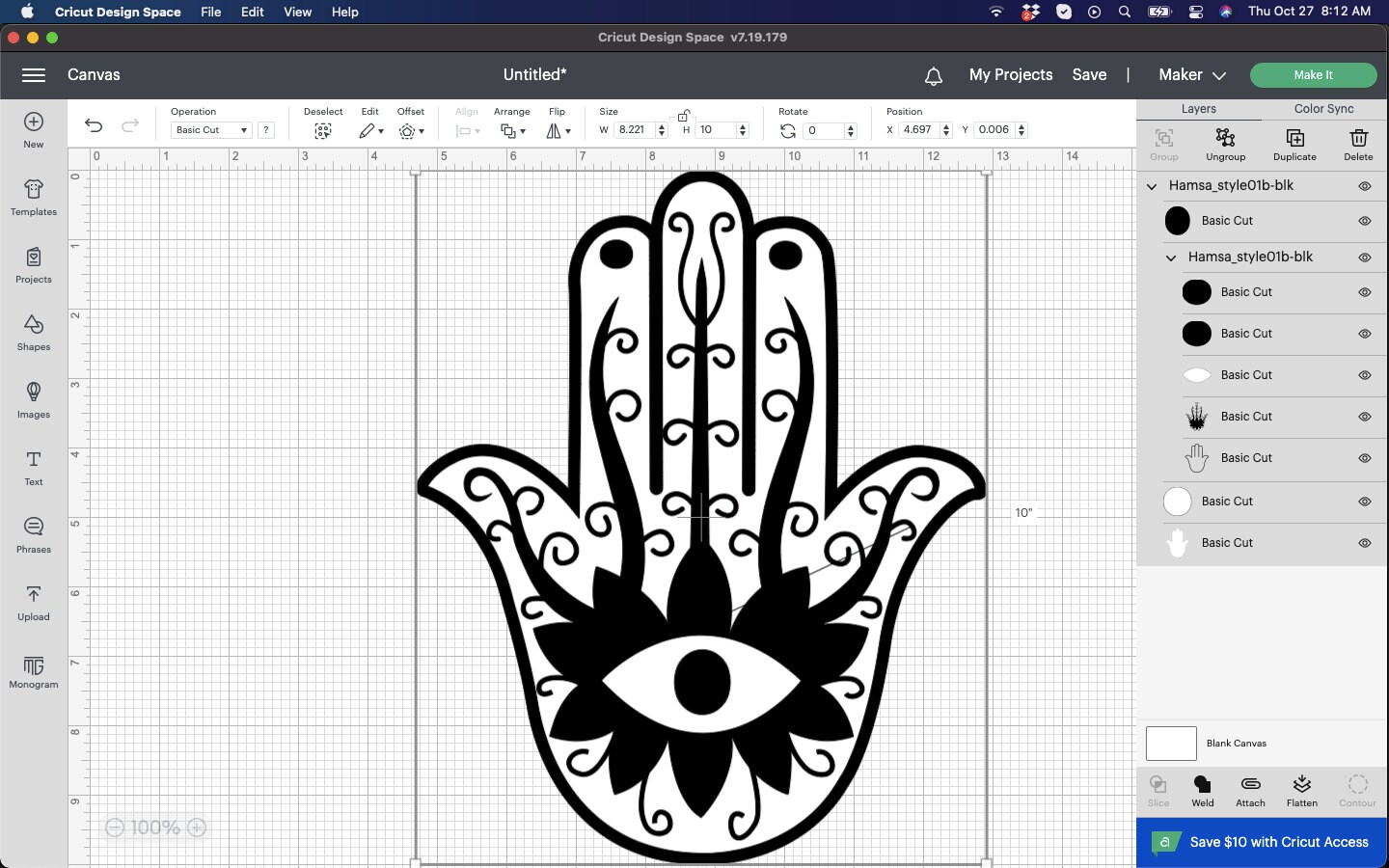The width and height of the screenshot is (1389, 868).
Task: Open the Maker machine selection dropdown
Action: 1190,74
